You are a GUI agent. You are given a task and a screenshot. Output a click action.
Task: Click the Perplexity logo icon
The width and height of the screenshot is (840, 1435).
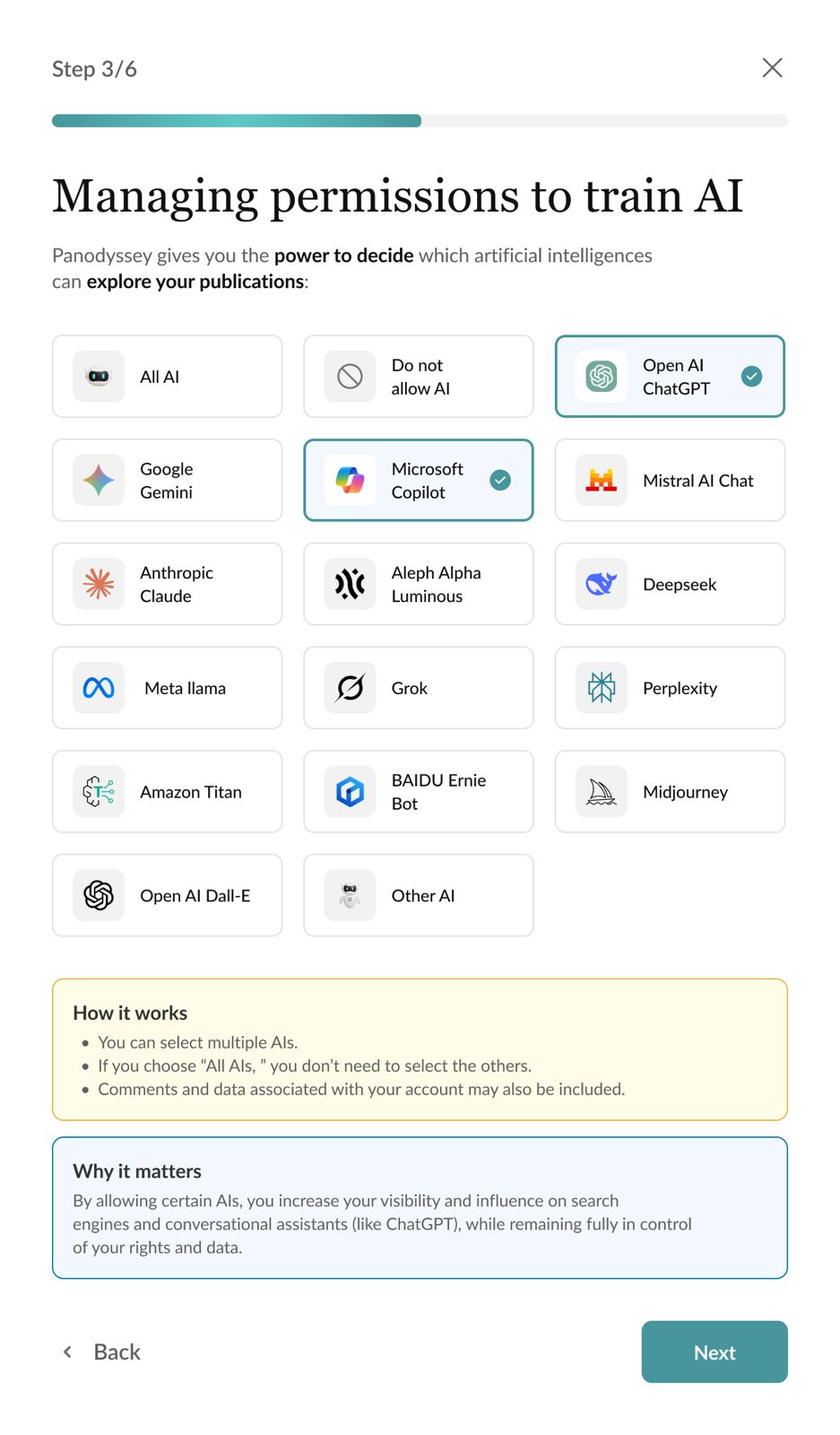pyautogui.click(x=602, y=688)
